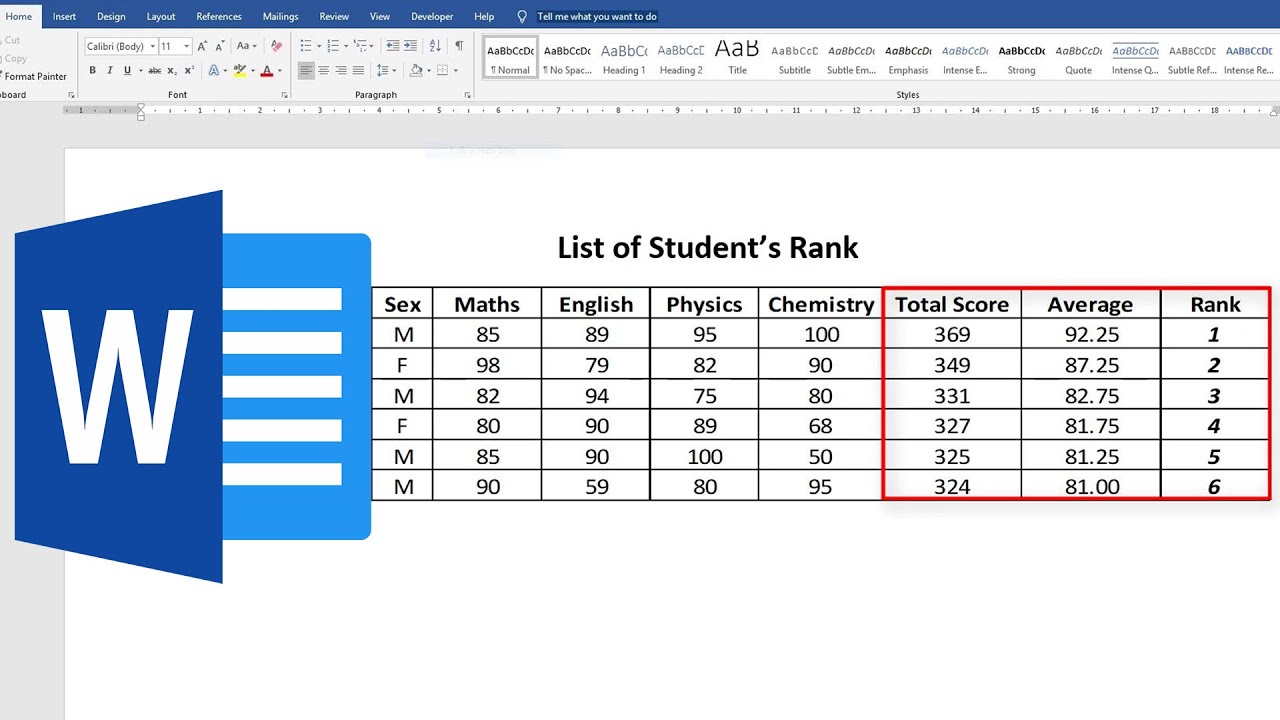Toggle bold formatting
Viewport: 1280px width, 720px height.
[93, 71]
